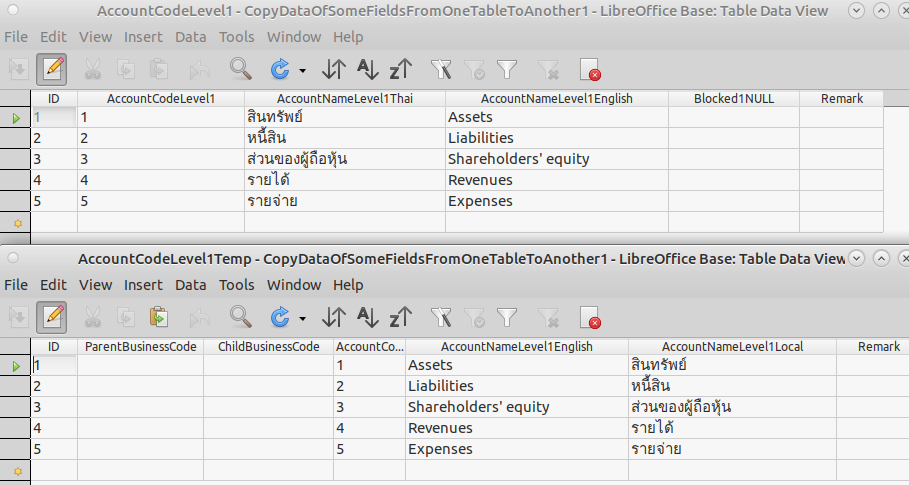Sort ascending A-Z in AccountCodeLevel1 window
Viewport: 909px width, 485px height.
point(368,70)
